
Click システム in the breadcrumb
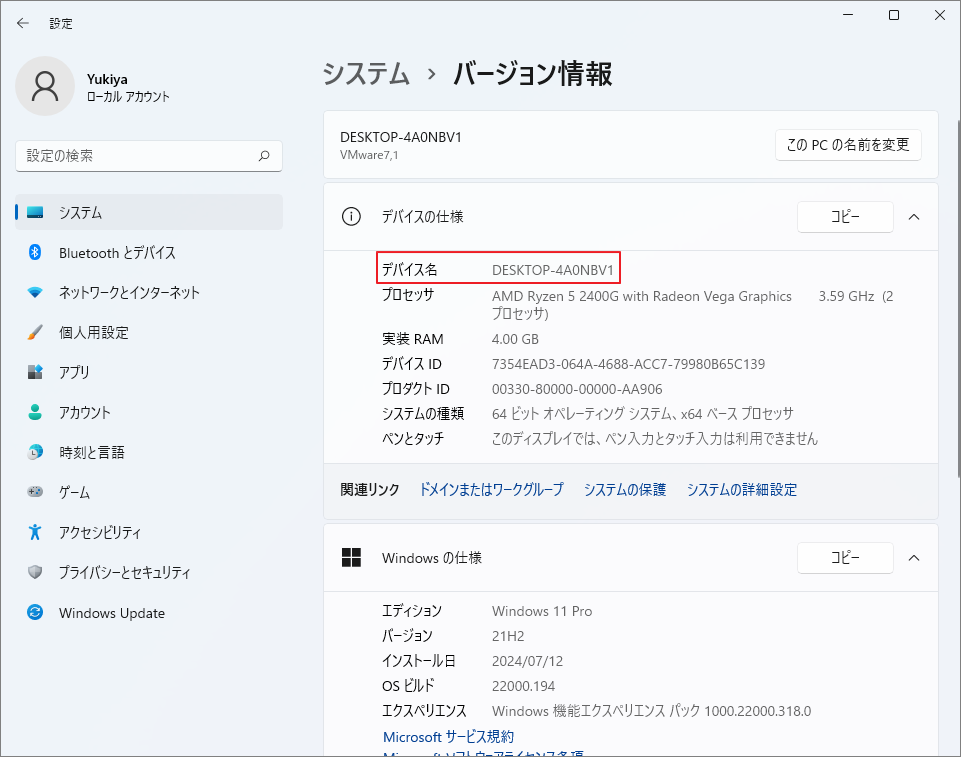click(366, 74)
